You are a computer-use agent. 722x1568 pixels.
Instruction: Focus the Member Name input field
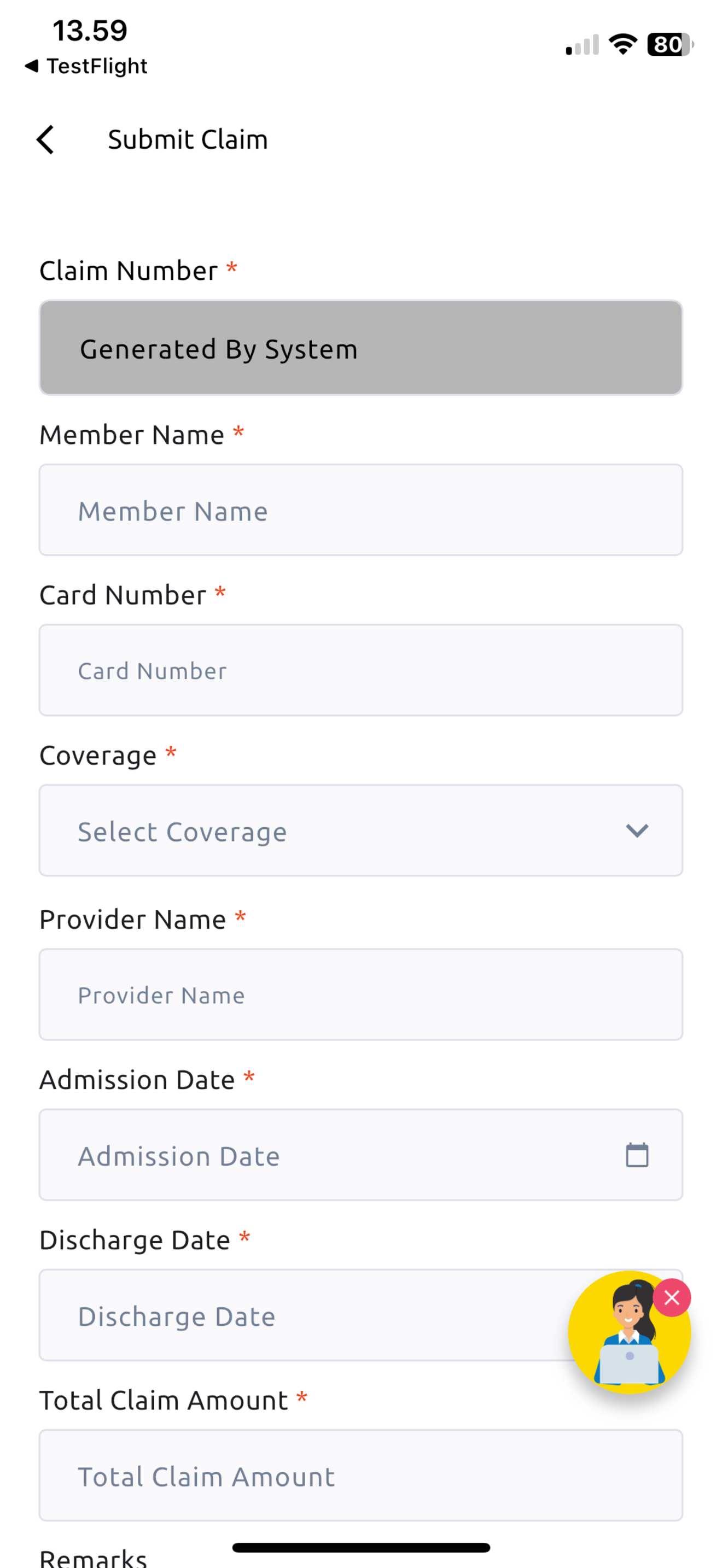[x=361, y=510]
